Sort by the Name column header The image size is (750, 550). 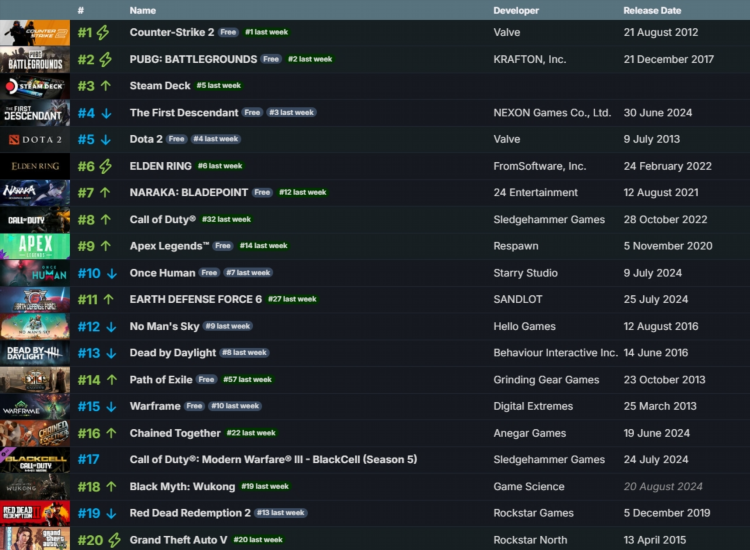143,11
